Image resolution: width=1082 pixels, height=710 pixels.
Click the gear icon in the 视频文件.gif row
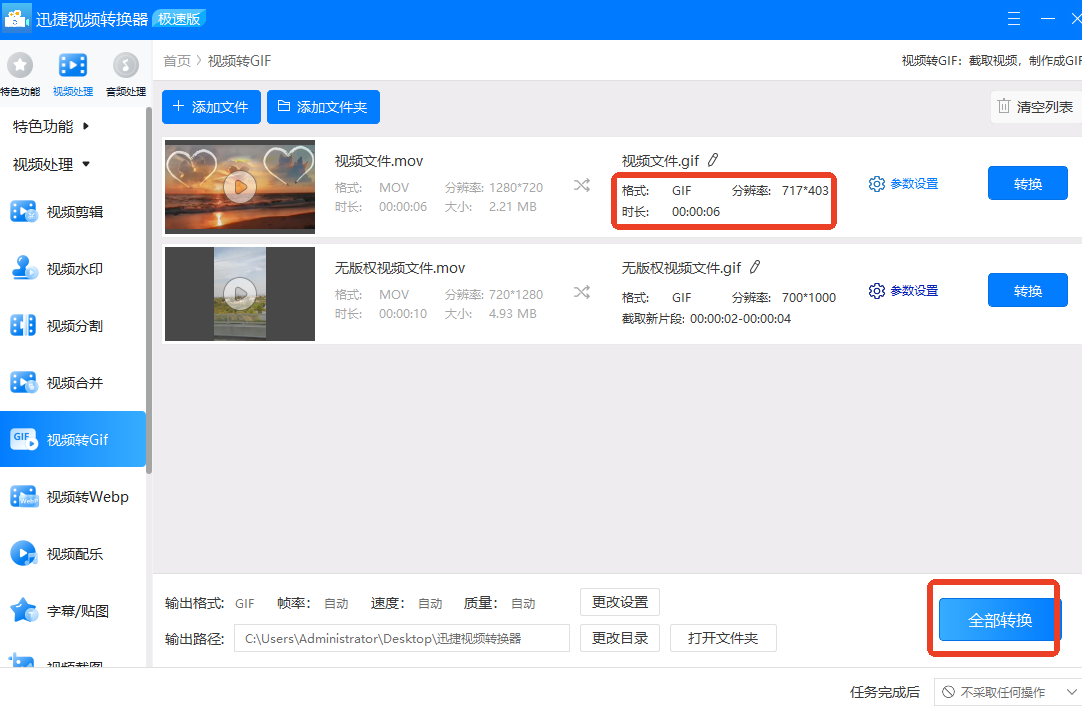click(876, 184)
